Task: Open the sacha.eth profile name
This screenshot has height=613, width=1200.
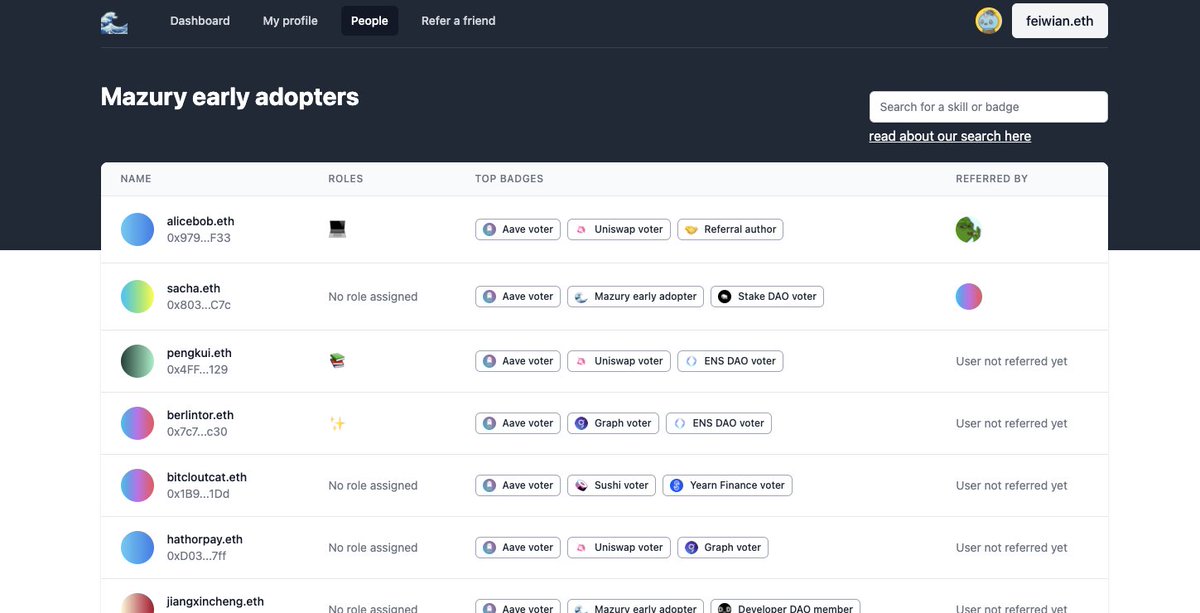Action: point(193,288)
